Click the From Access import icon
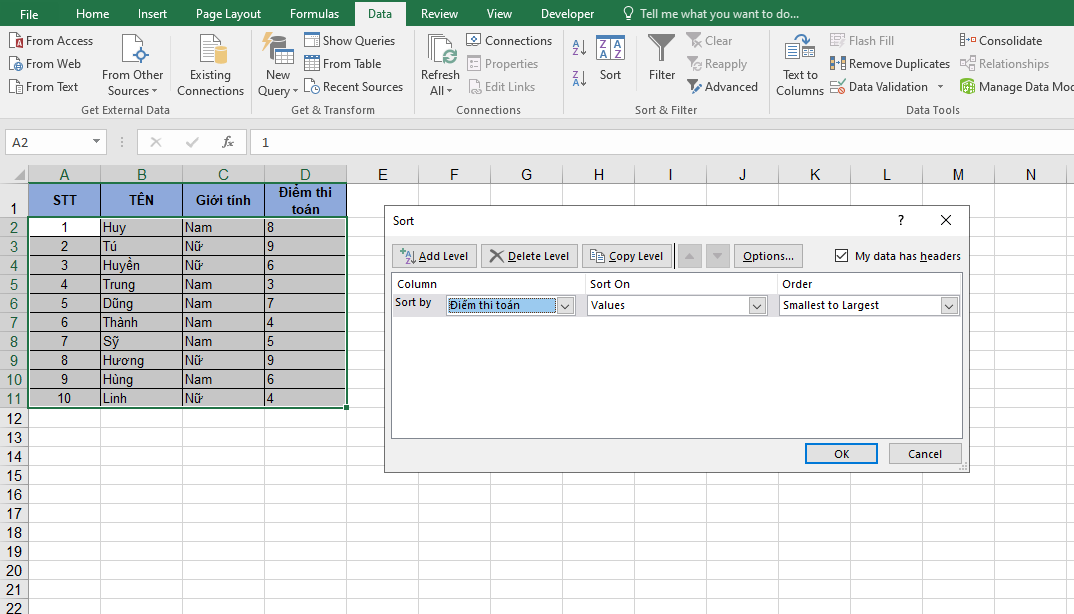The image size is (1074, 614). click(16, 41)
